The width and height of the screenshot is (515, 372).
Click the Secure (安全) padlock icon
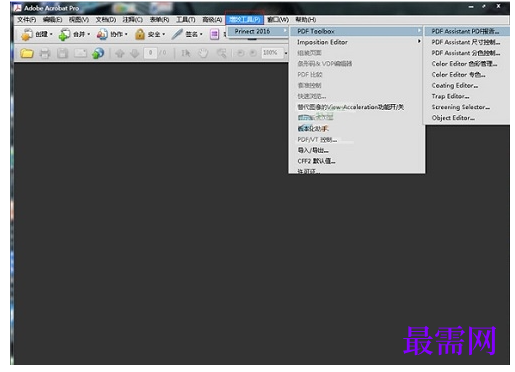[140, 34]
